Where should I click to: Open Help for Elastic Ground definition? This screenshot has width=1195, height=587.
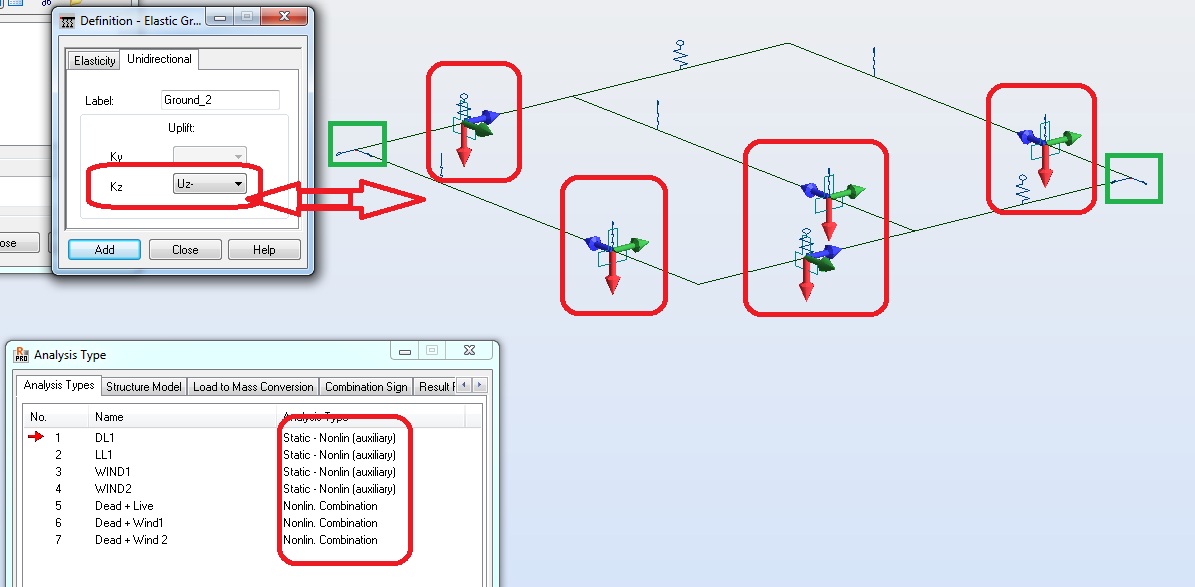click(264, 249)
